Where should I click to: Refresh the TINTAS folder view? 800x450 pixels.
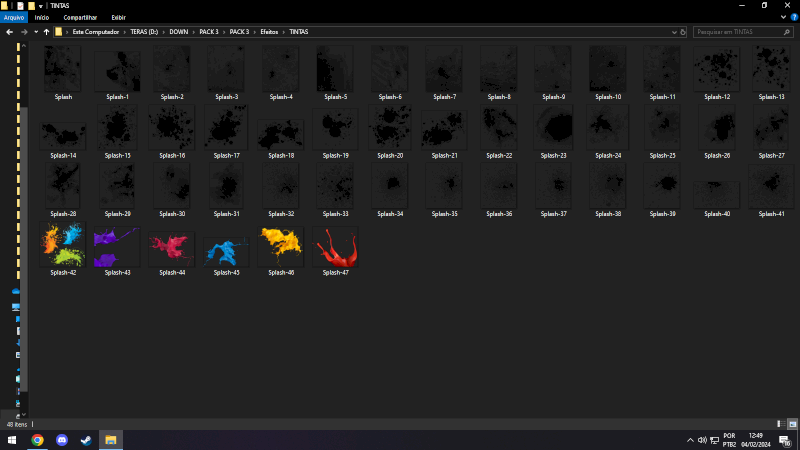click(682, 32)
